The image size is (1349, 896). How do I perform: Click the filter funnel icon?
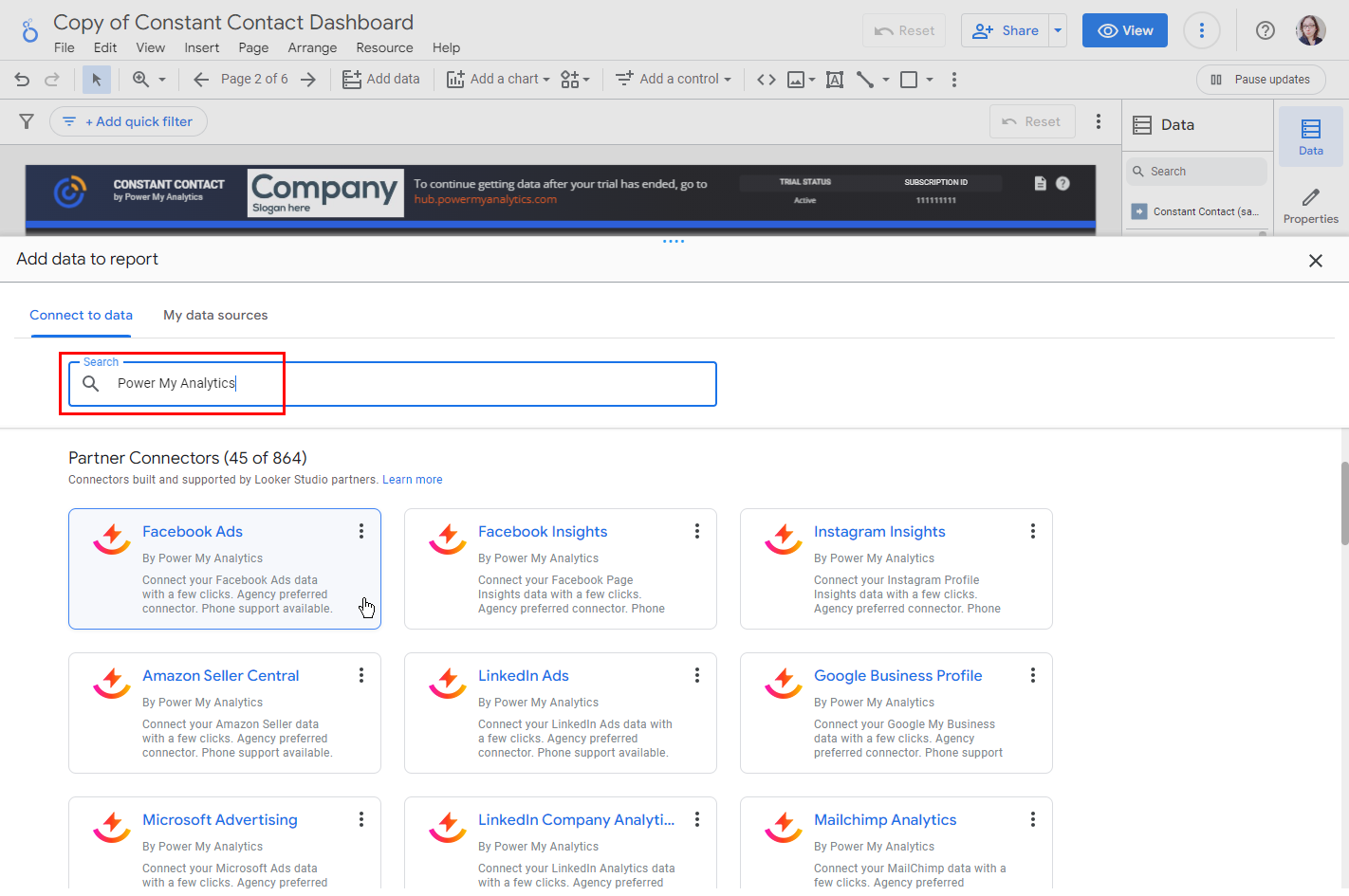click(x=27, y=121)
